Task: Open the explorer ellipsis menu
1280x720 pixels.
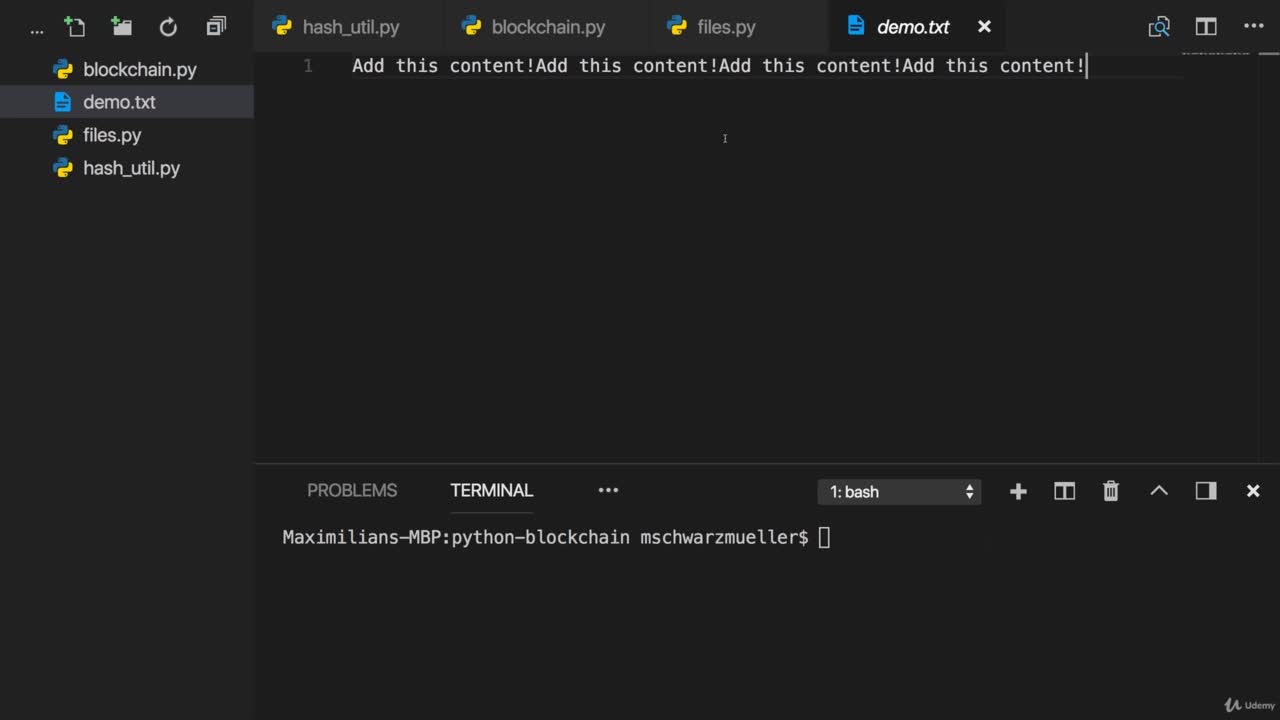Action: (37, 29)
